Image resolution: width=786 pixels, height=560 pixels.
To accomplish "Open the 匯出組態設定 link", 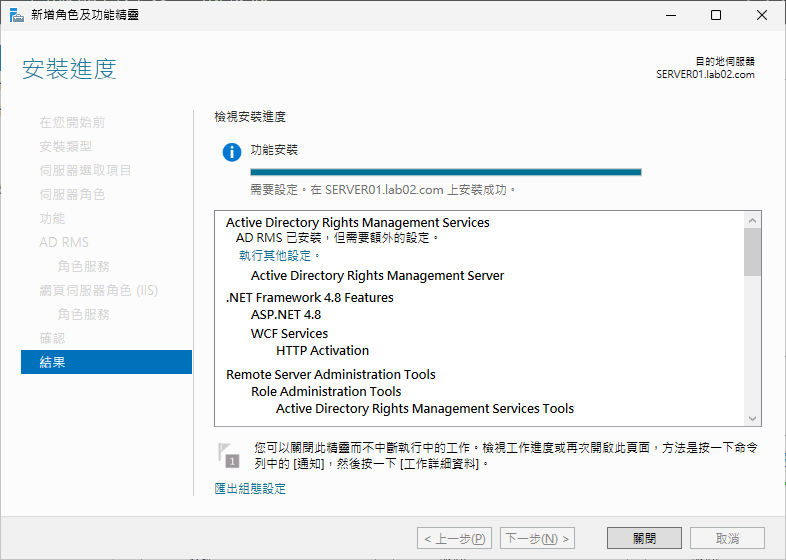I will pyautogui.click(x=250, y=488).
